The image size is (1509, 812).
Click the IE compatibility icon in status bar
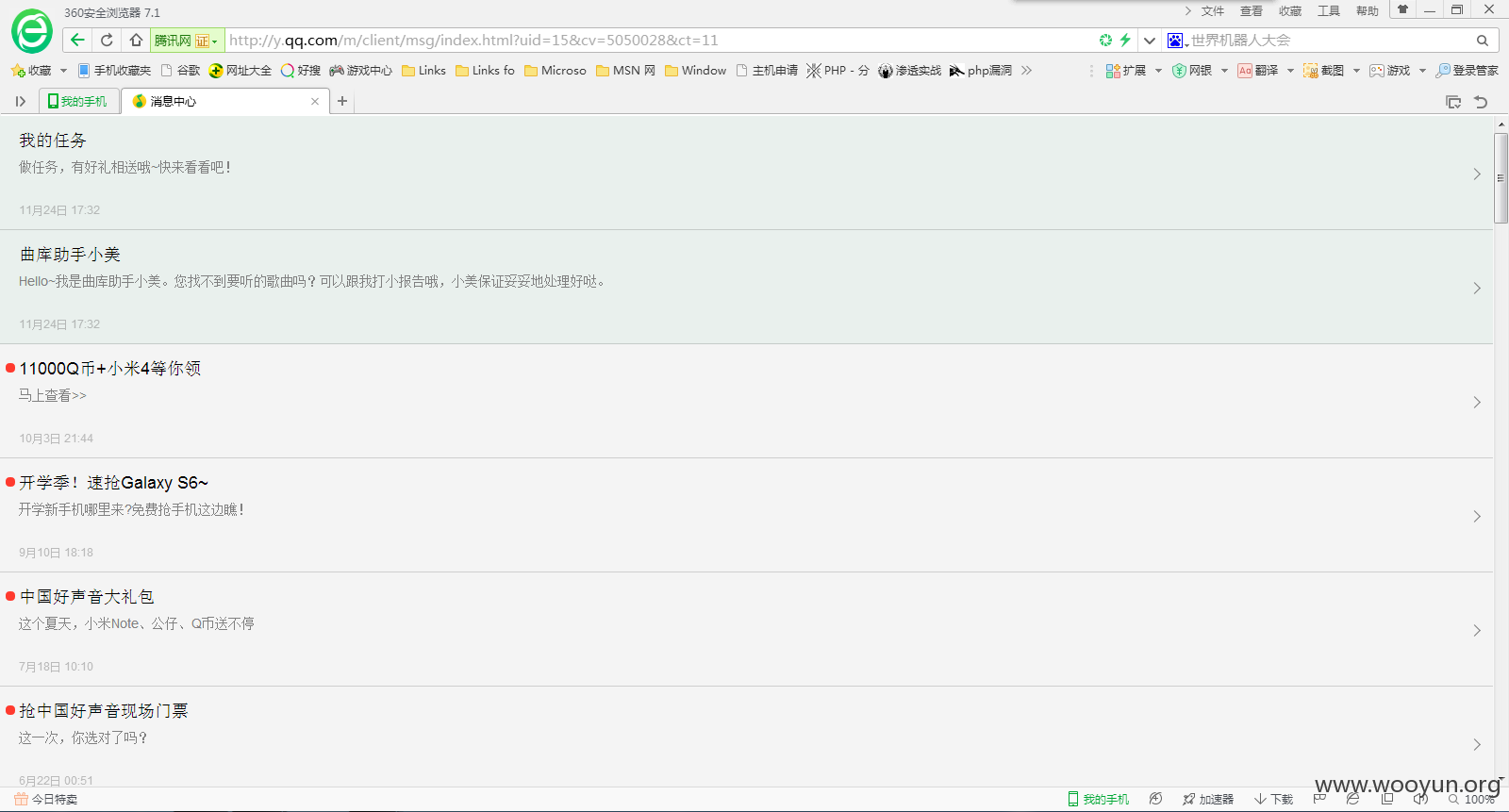1352,799
